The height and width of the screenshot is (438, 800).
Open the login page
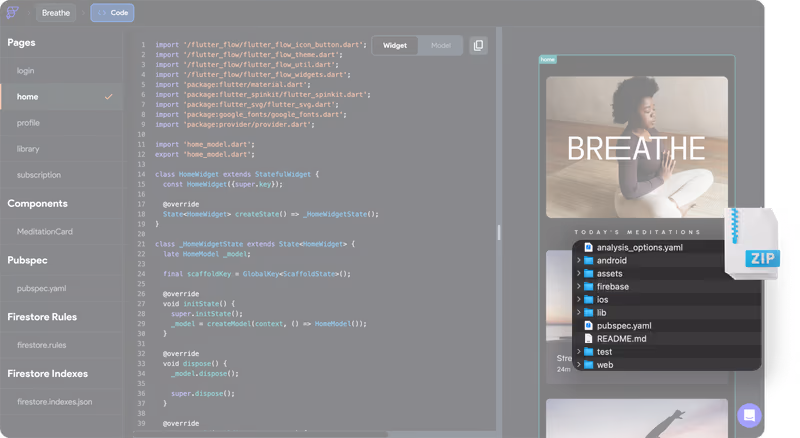(x=26, y=70)
